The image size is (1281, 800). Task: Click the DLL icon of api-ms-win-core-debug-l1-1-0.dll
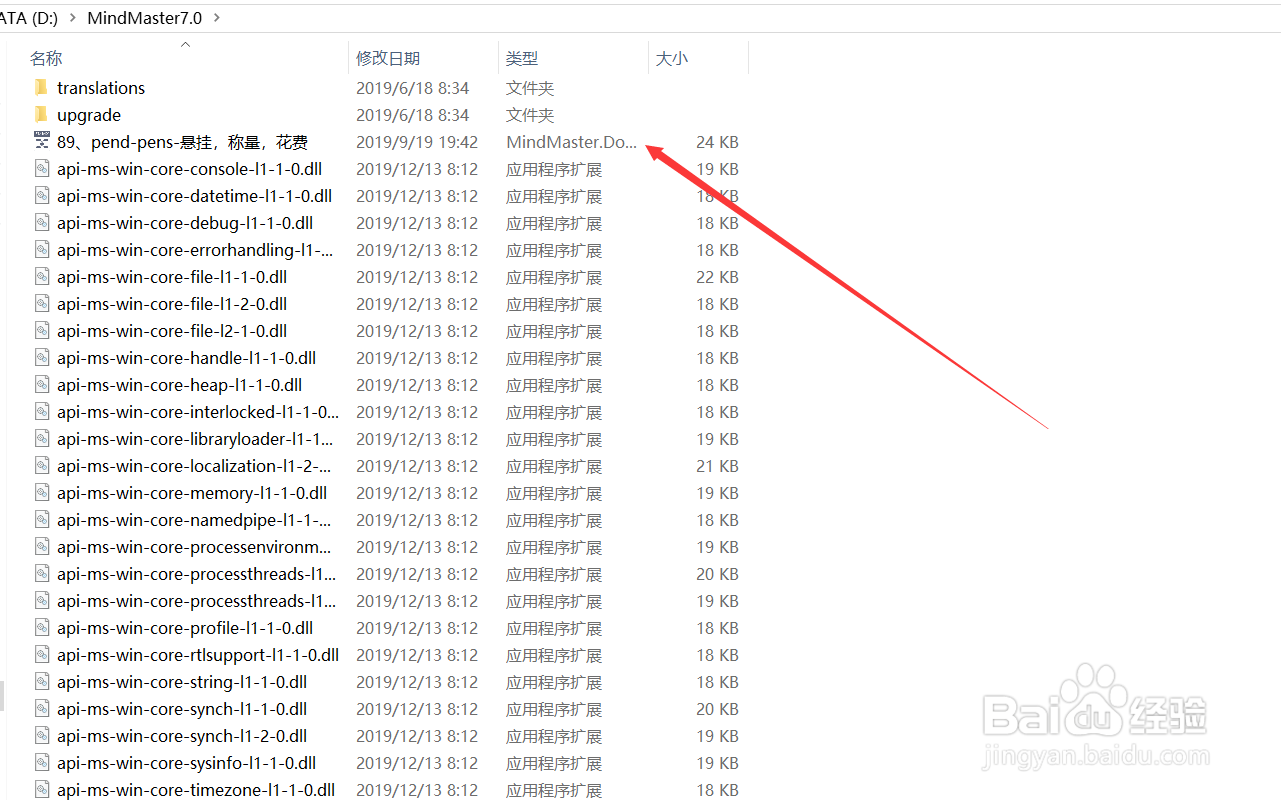coord(41,223)
